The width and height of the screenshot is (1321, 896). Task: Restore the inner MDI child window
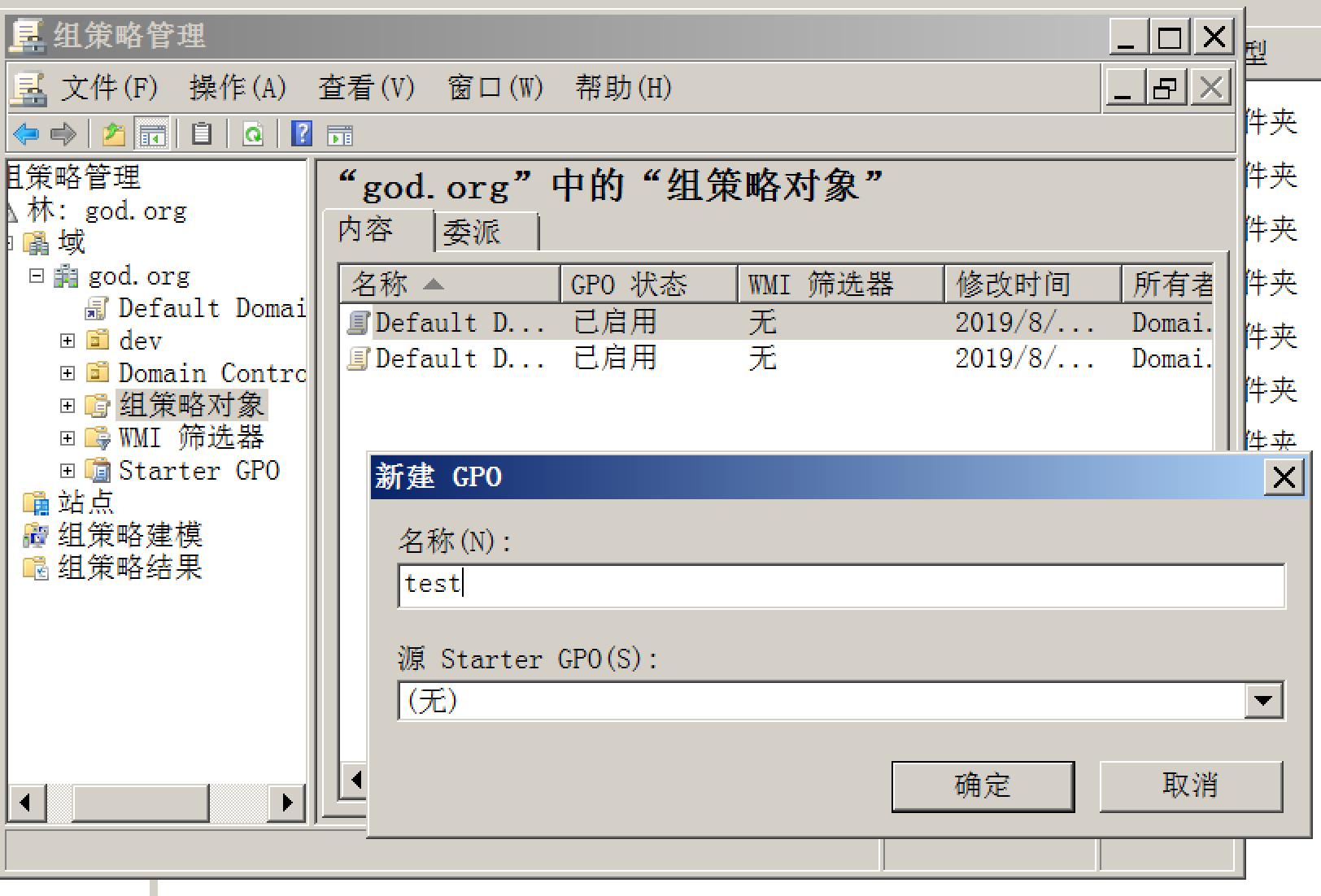[x=1166, y=88]
